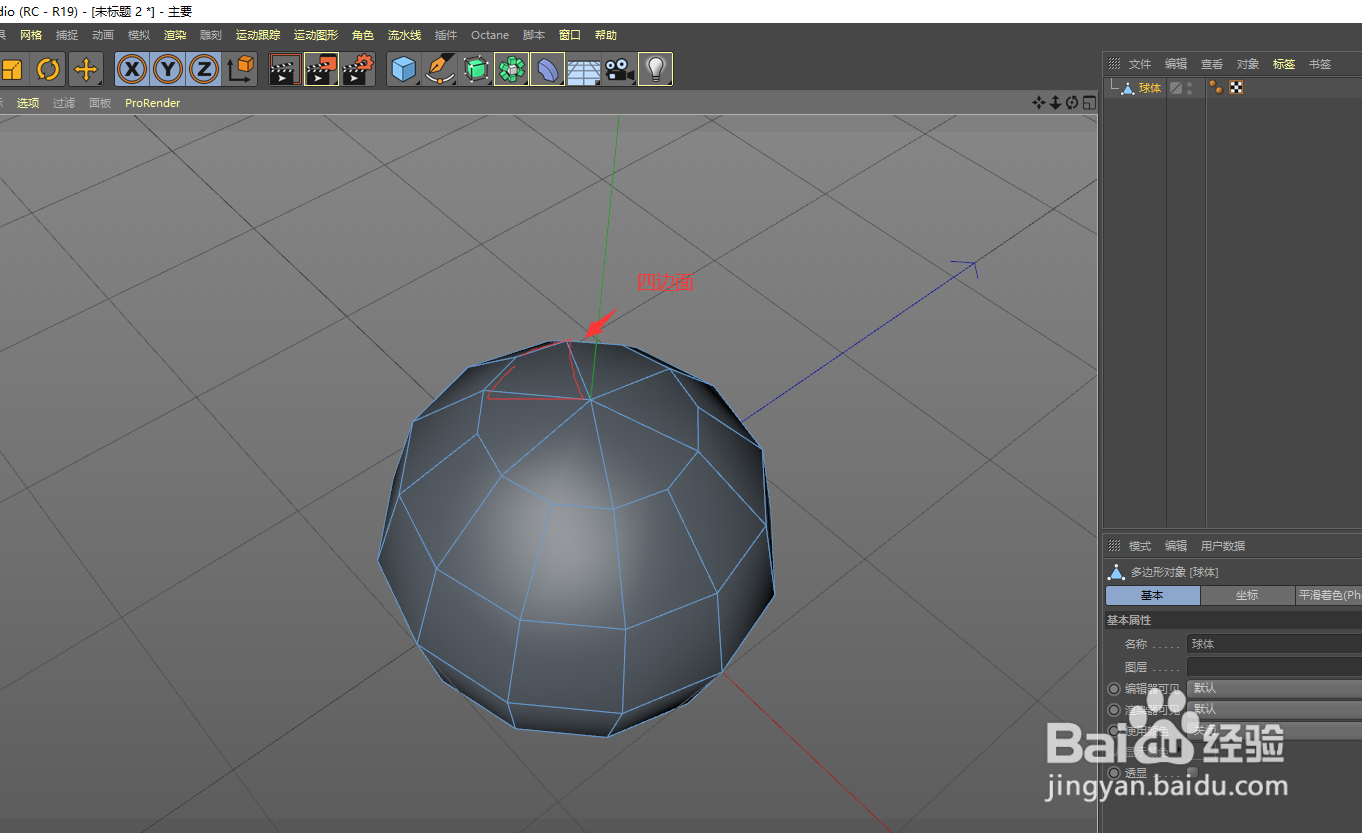Open the Render Settings icon with gear

coord(358,69)
